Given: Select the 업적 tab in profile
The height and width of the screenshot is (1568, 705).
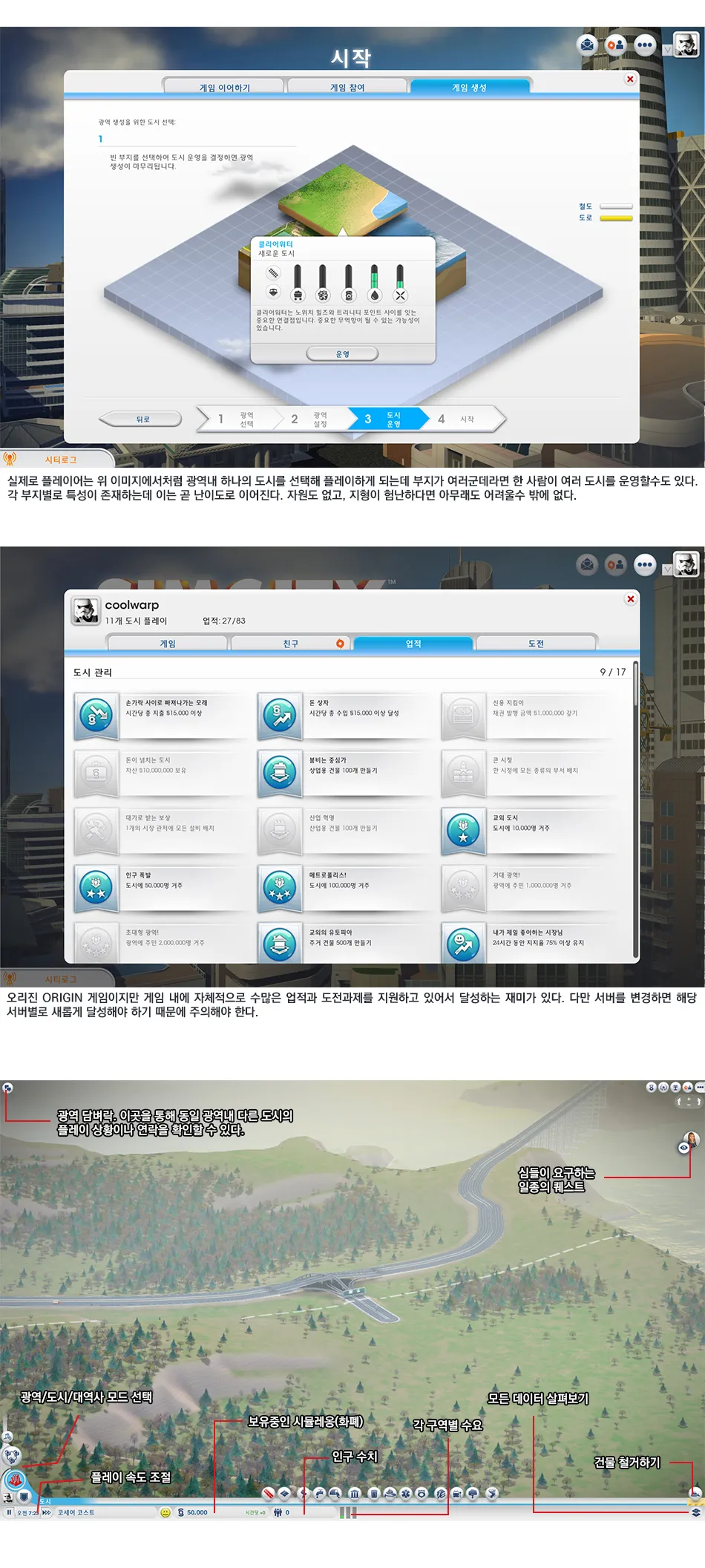Looking at the screenshot, I should coord(413,644).
